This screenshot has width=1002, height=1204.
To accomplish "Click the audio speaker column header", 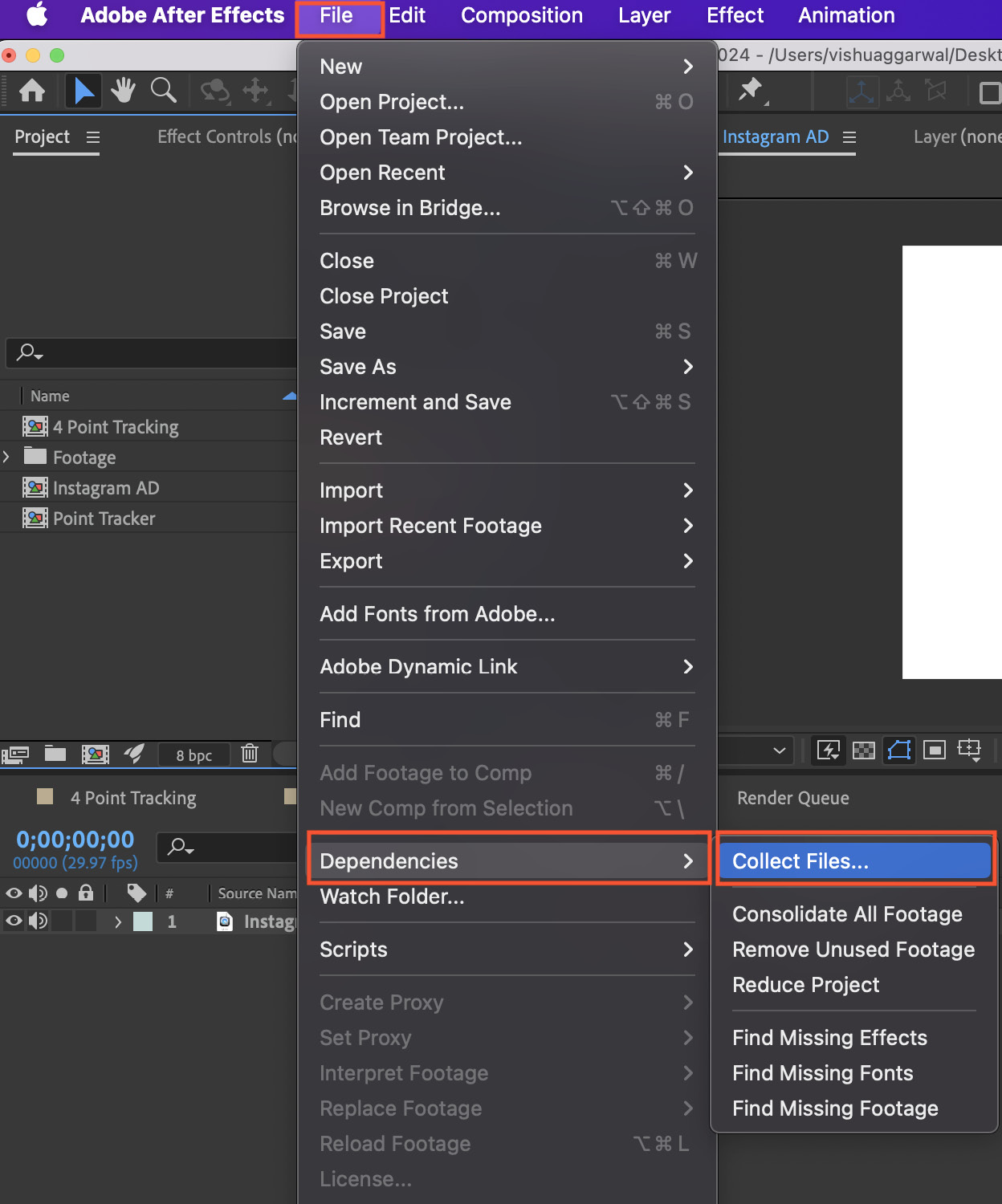I will [x=38, y=893].
